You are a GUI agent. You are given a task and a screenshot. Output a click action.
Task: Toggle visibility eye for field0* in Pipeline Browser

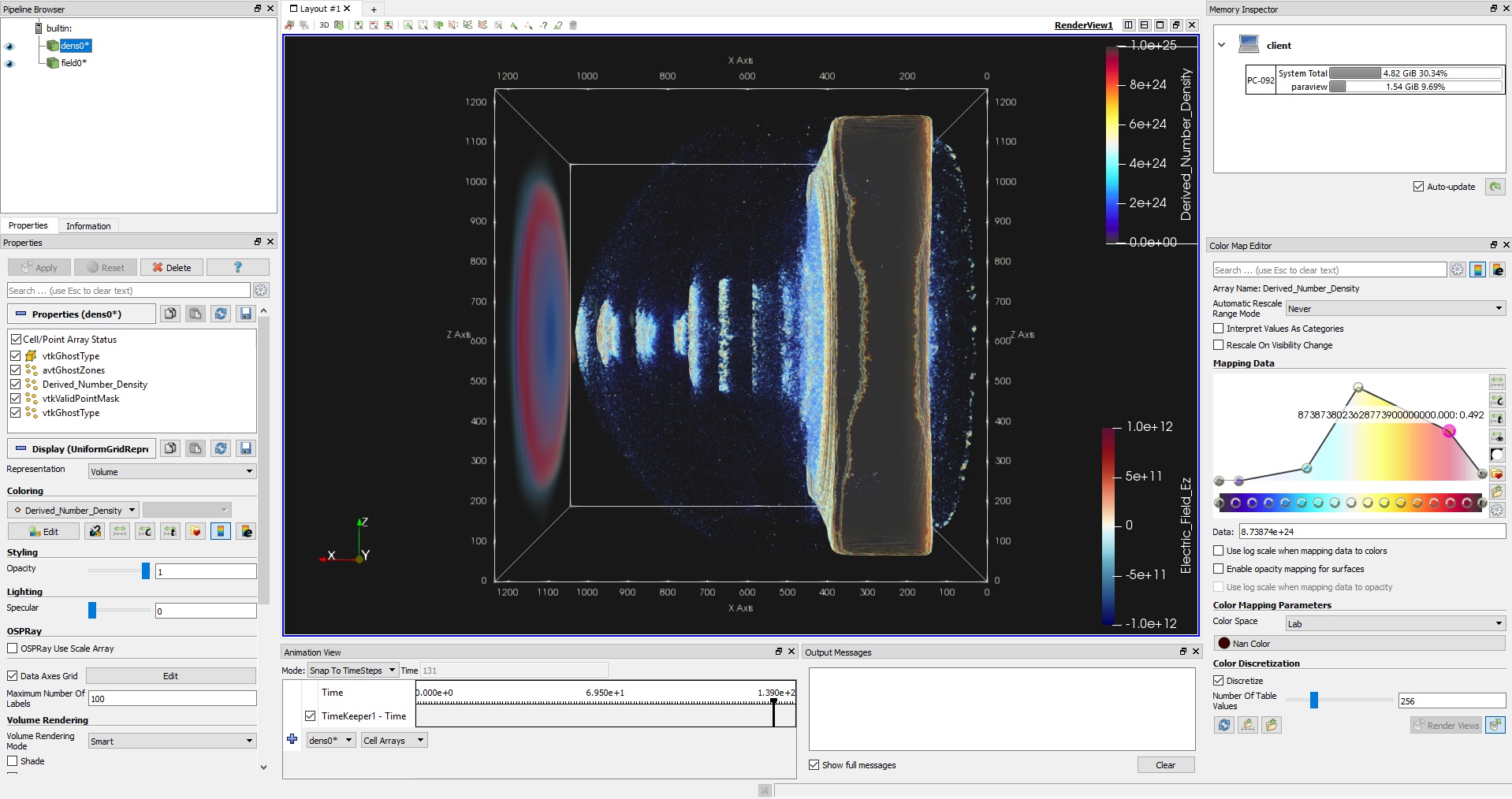click(x=9, y=64)
